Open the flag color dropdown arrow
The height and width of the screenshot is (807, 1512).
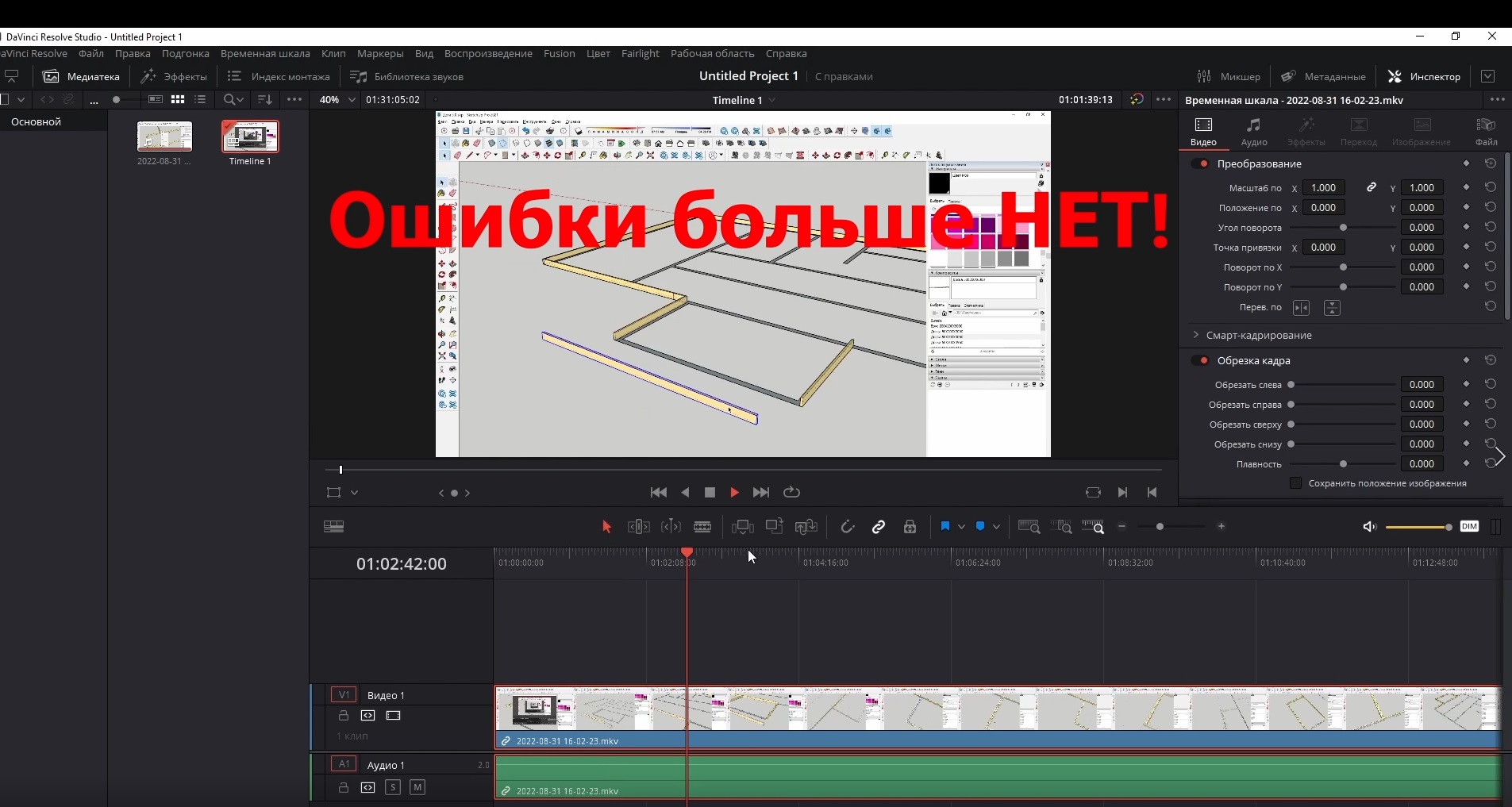pos(961,527)
